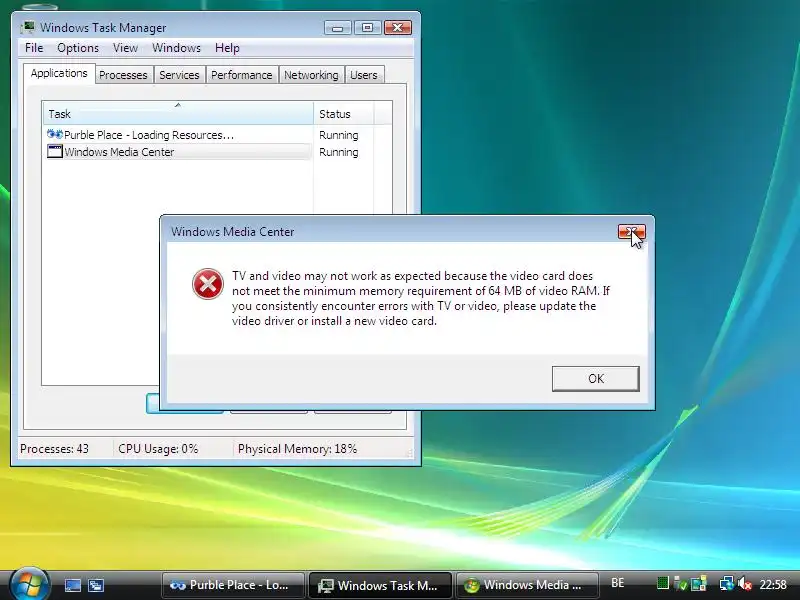Click the Physical Memory: 18% status entry
800x600 pixels.
(297, 449)
